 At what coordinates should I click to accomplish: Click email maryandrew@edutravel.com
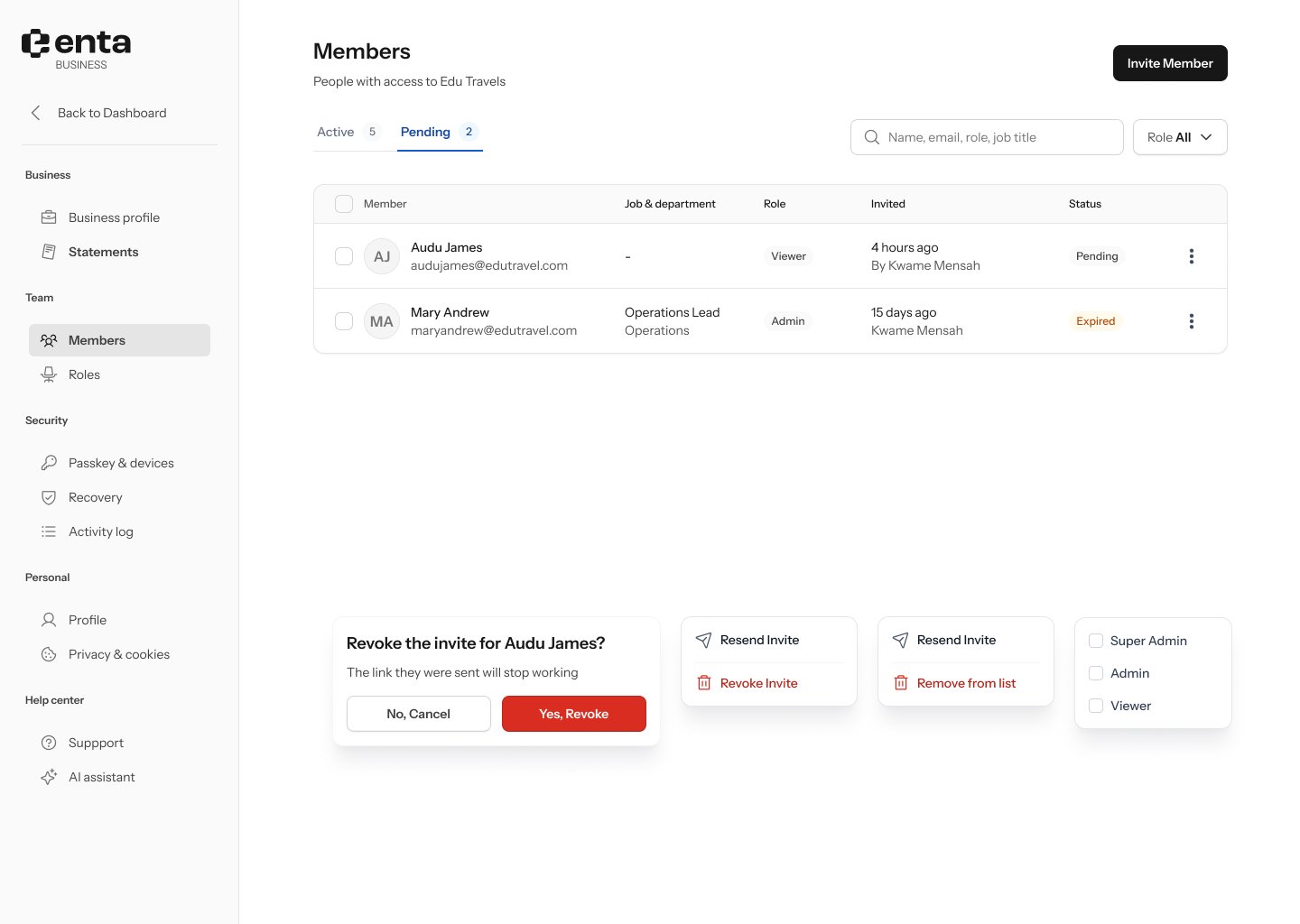tap(494, 330)
